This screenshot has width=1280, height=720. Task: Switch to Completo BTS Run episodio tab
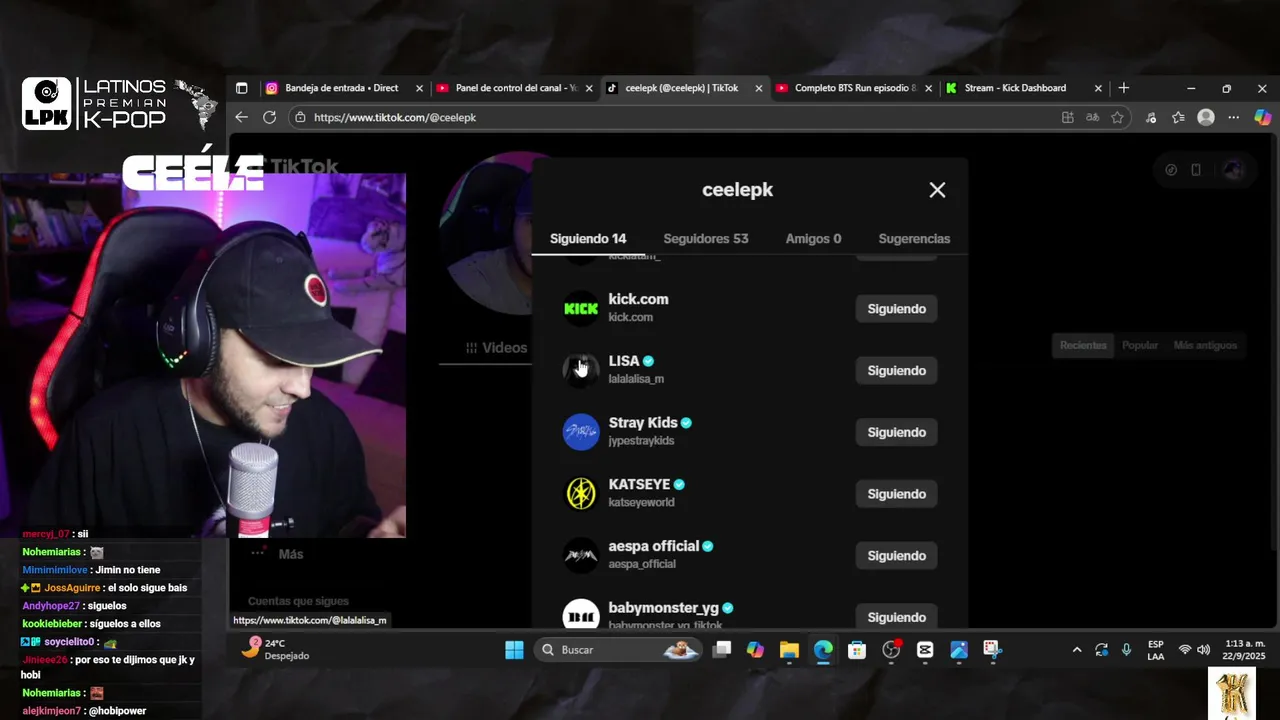click(x=854, y=88)
